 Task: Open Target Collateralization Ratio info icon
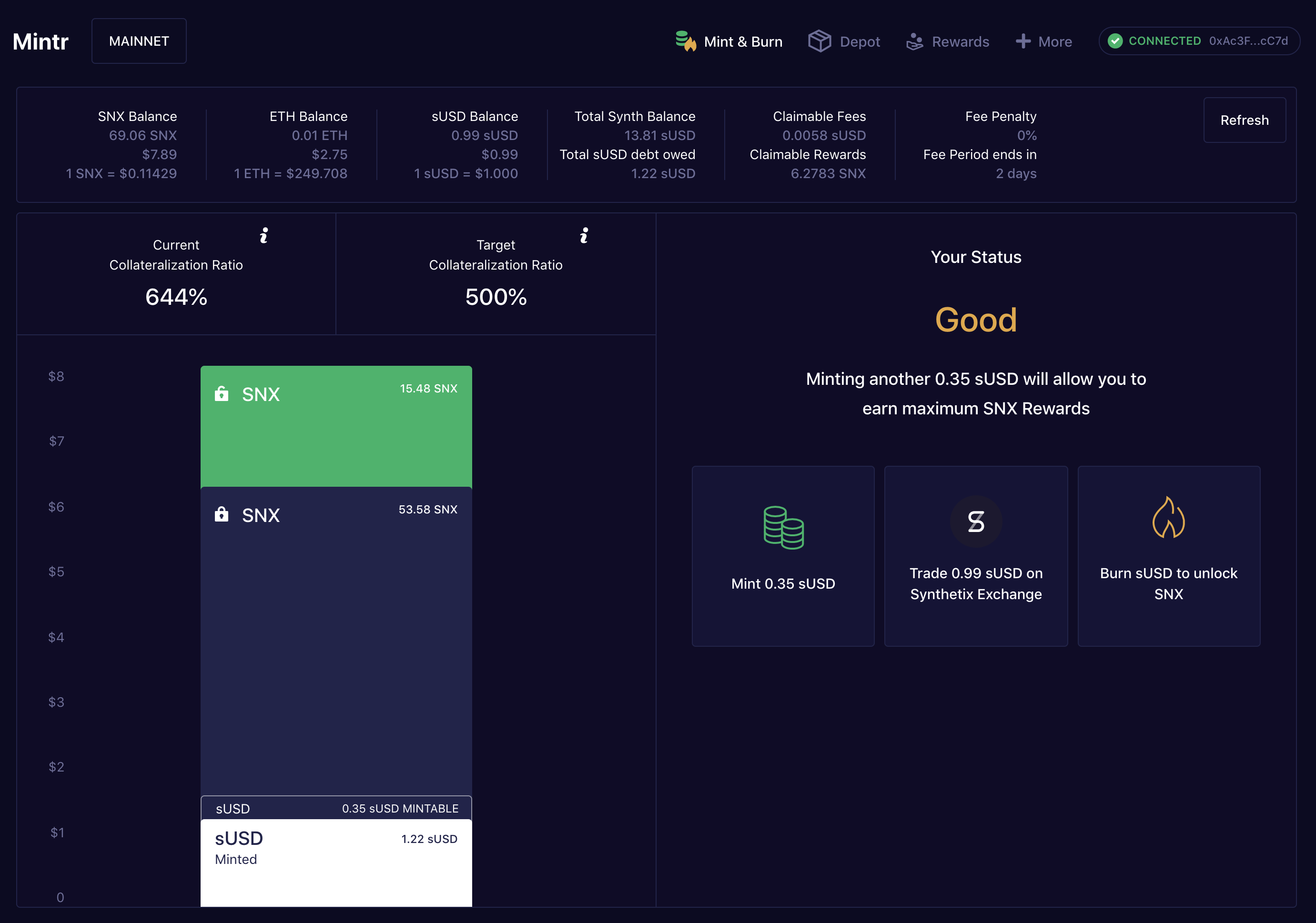(x=584, y=235)
